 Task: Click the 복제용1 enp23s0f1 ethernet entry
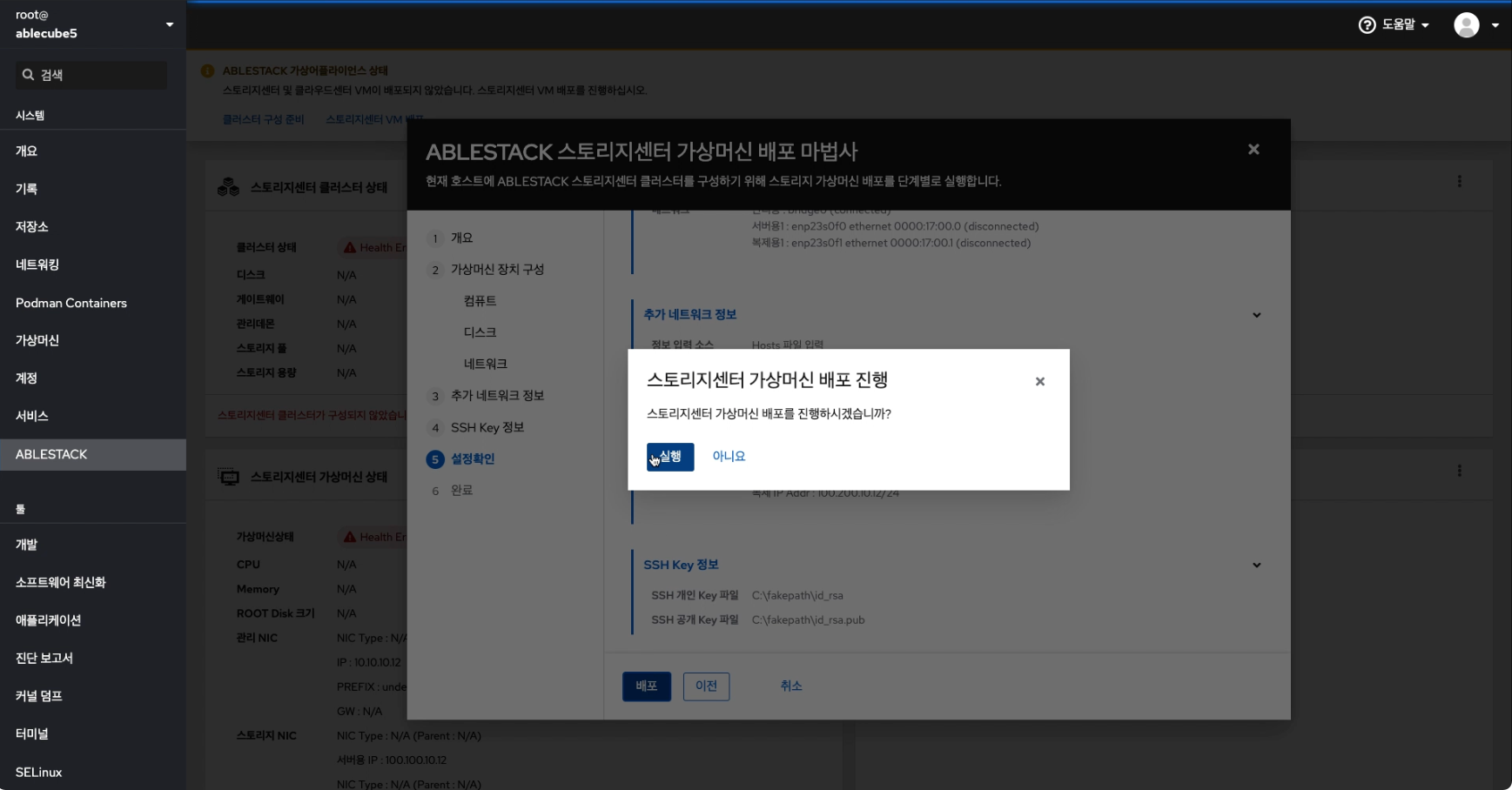click(890, 243)
